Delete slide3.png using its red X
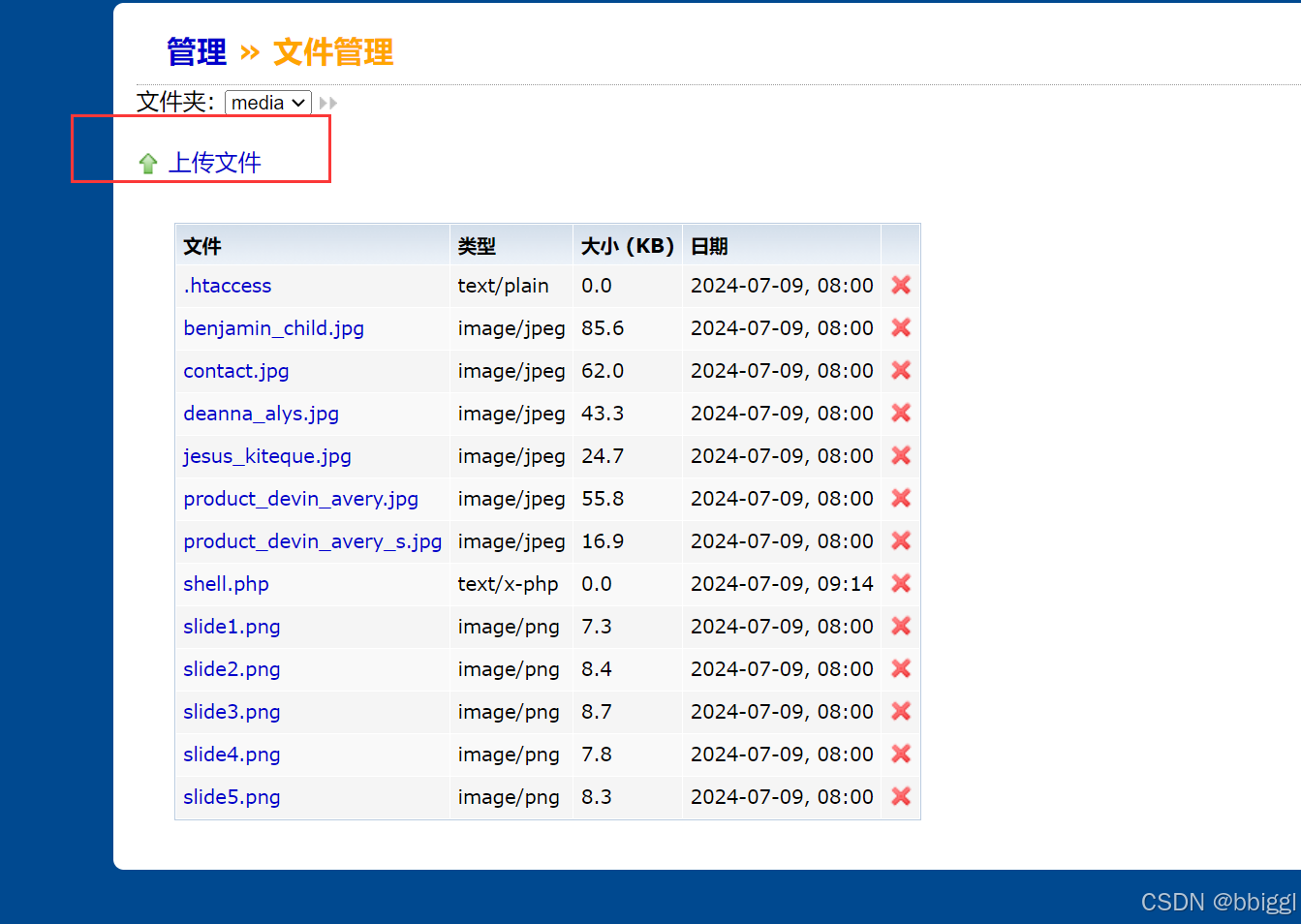 pyautogui.click(x=901, y=711)
